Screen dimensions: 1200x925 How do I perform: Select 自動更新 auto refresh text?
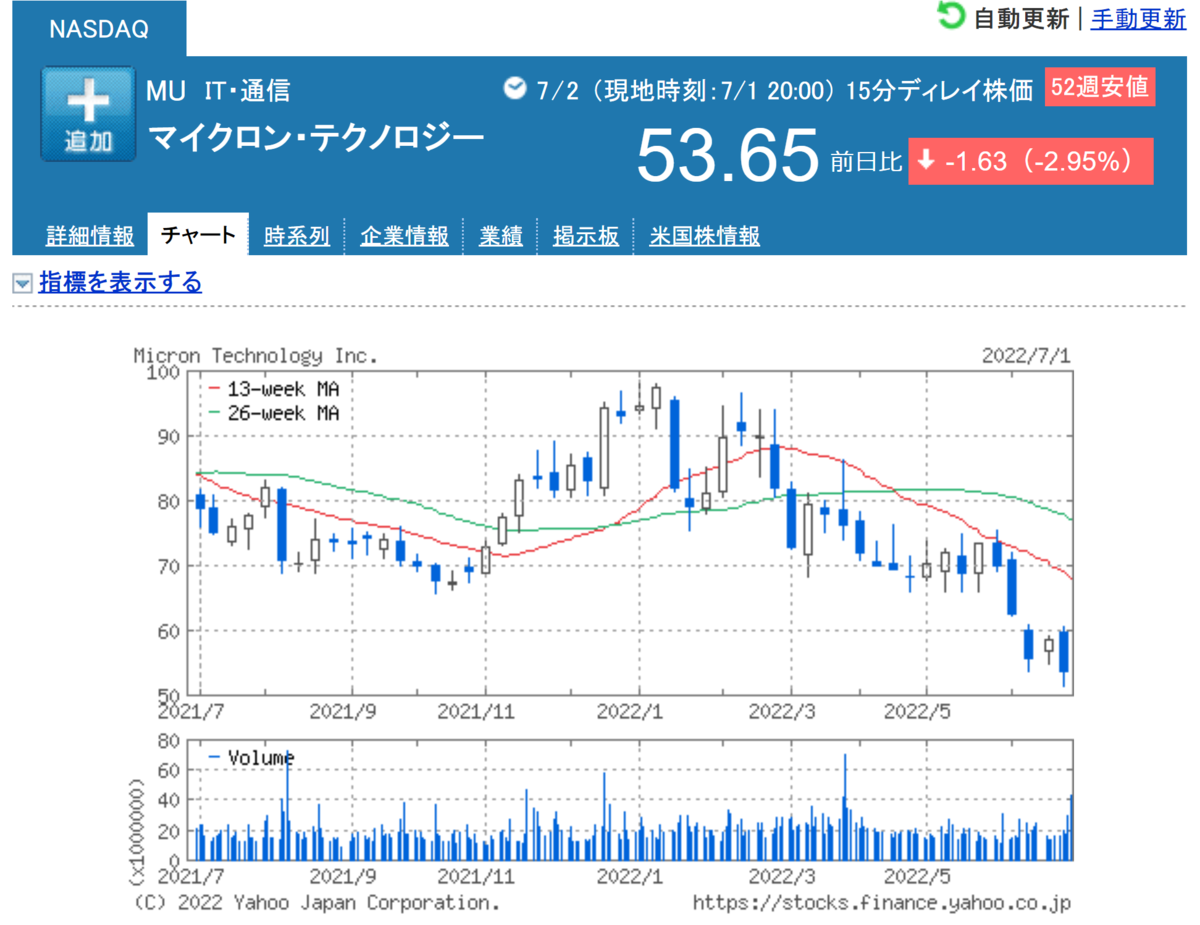1022,19
